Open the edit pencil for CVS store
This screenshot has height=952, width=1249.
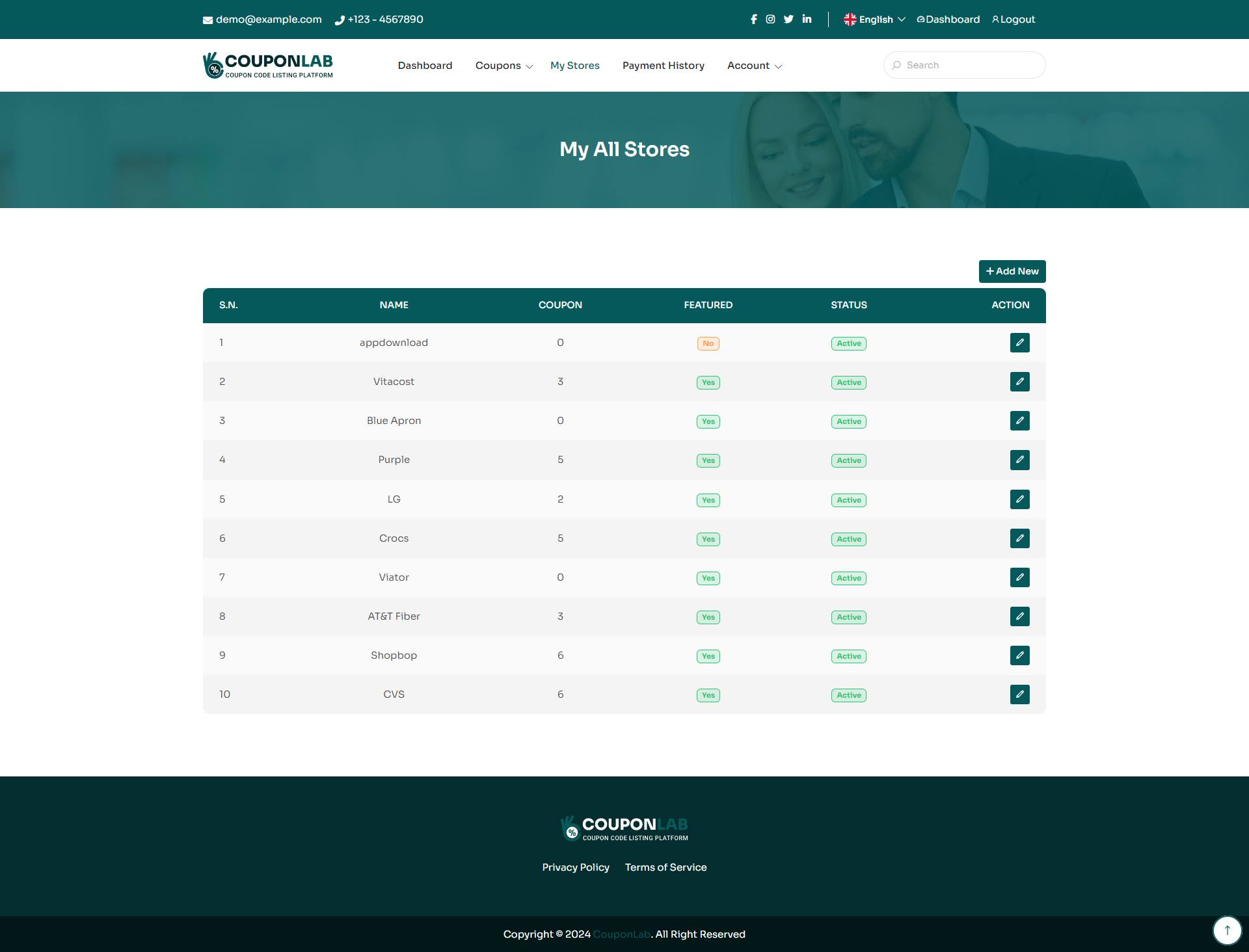[1019, 694]
